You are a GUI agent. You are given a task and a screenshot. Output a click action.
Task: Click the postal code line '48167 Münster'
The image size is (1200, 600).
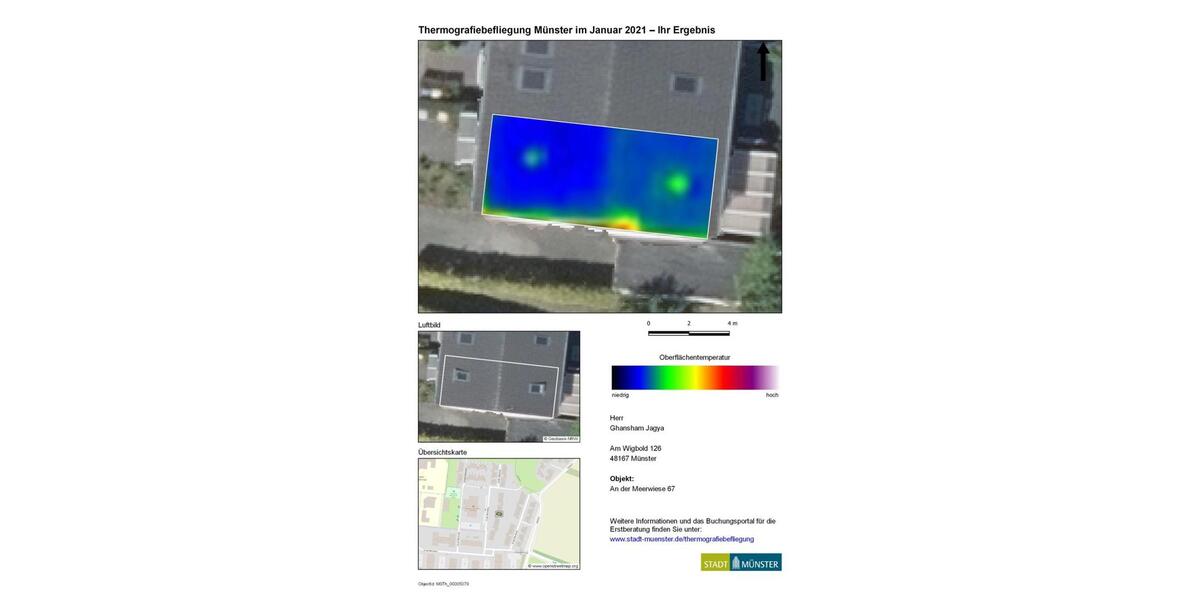point(633,458)
